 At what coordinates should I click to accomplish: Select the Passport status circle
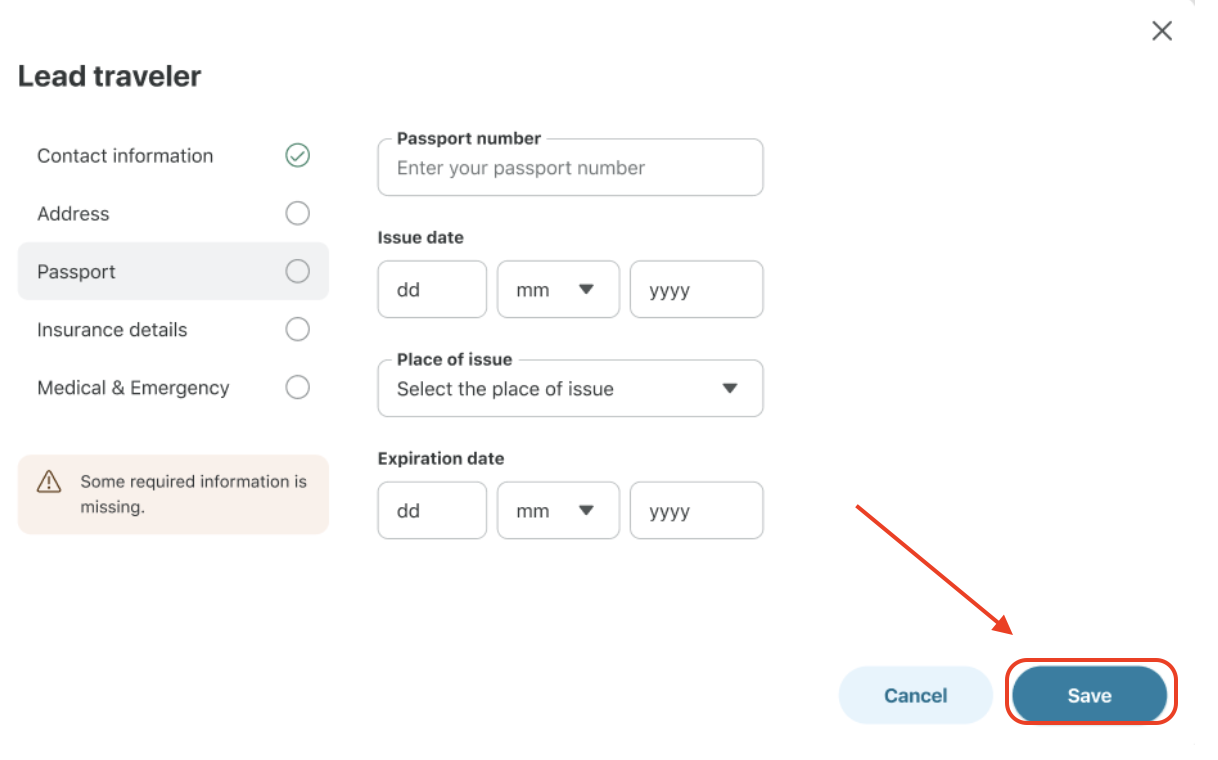(x=297, y=271)
